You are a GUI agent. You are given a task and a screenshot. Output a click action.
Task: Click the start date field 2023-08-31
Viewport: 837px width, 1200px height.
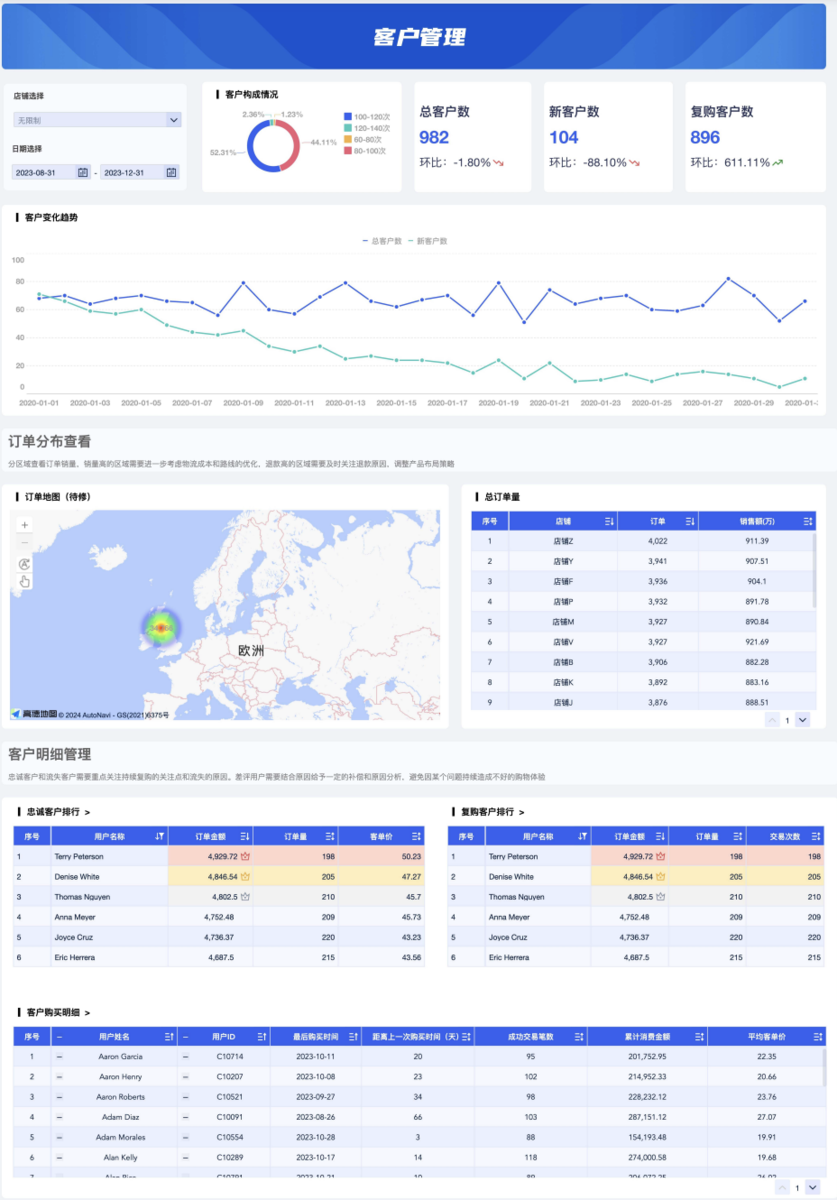pyautogui.click(x=52, y=172)
